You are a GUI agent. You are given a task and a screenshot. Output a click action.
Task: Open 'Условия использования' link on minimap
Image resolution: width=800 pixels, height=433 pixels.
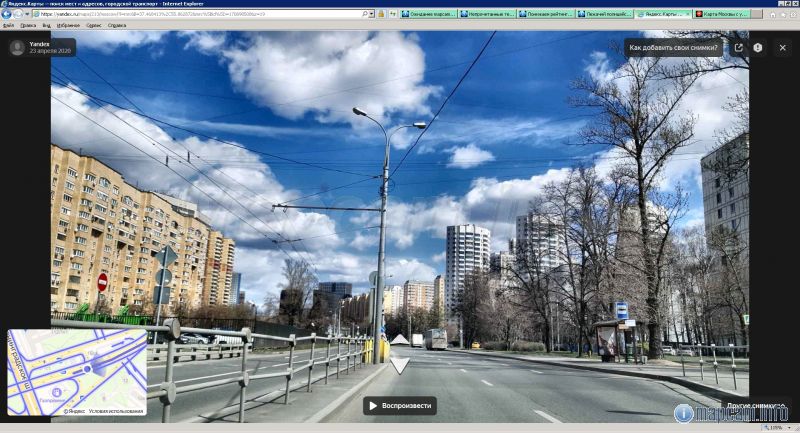tap(116, 411)
